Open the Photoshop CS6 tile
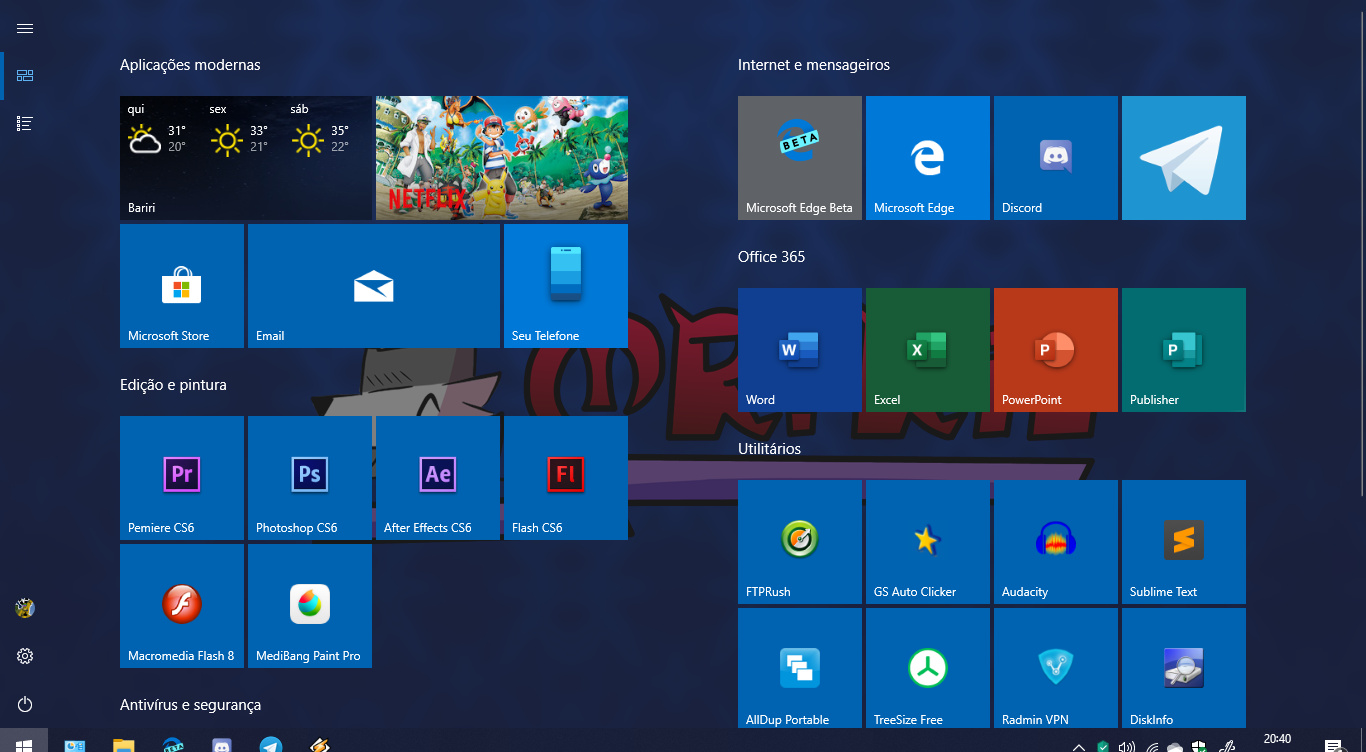1366x752 pixels. tap(310, 478)
